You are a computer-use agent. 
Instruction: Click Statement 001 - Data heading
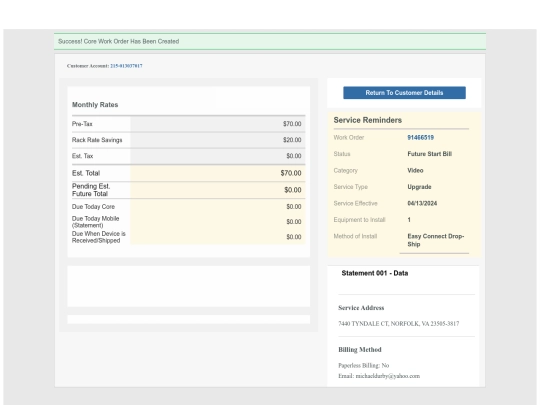[375, 273]
